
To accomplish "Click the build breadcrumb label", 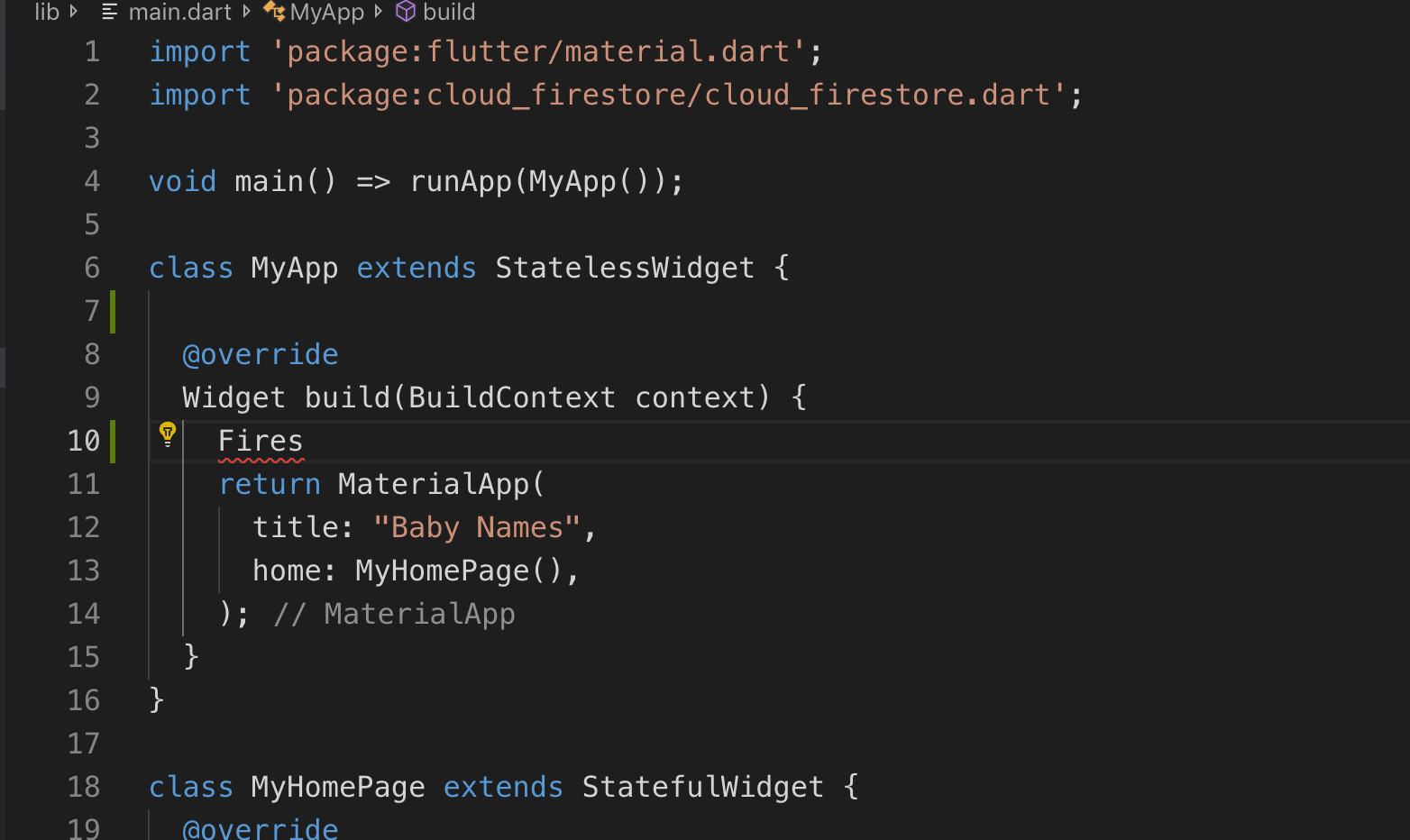I will pos(448,13).
